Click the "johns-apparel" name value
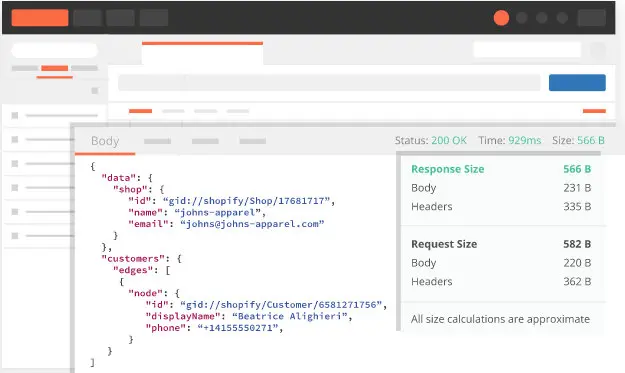Image resolution: width=625 pixels, height=373 pixels. (x=218, y=212)
